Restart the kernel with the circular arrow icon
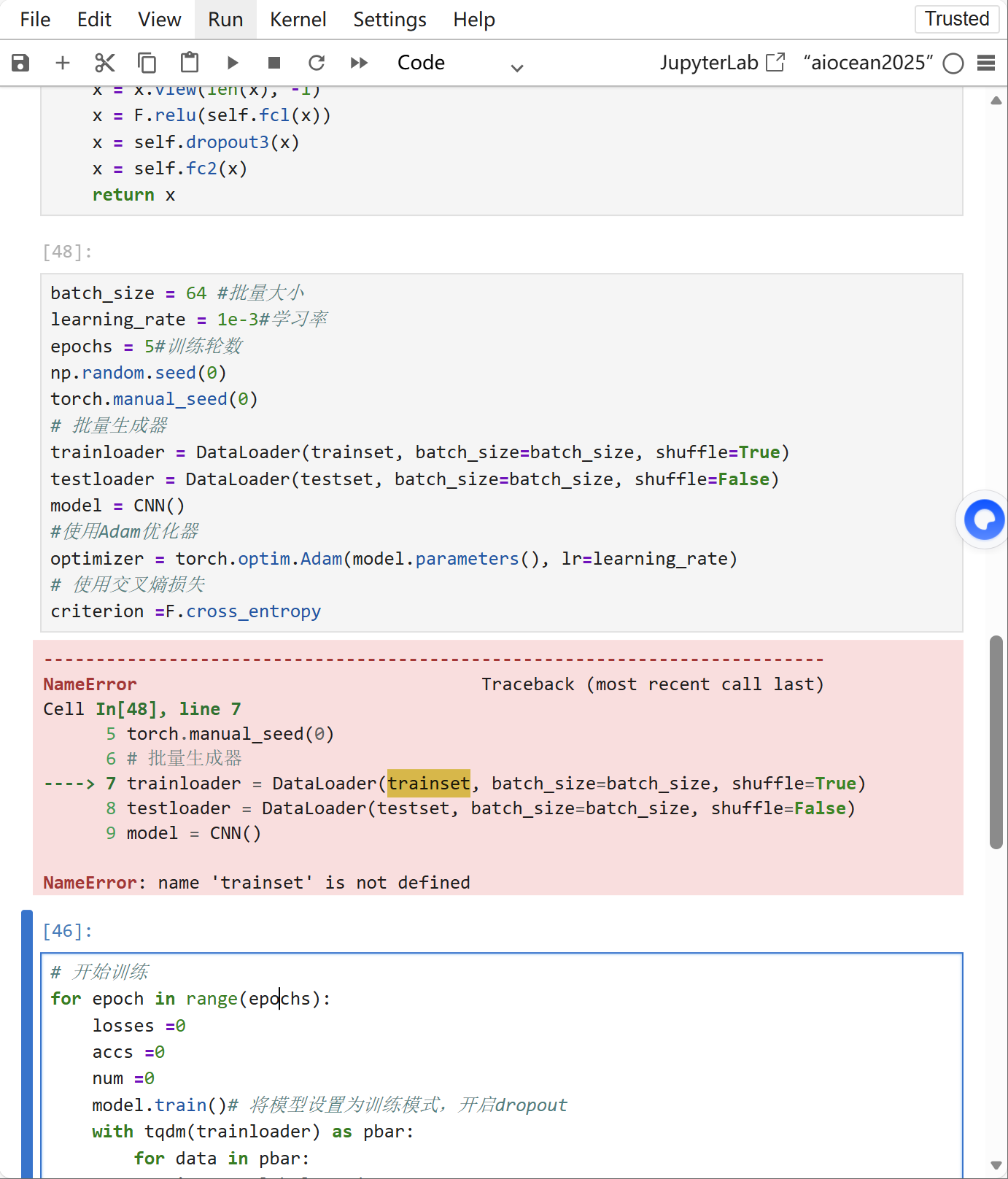1008x1179 pixels. (317, 63)
